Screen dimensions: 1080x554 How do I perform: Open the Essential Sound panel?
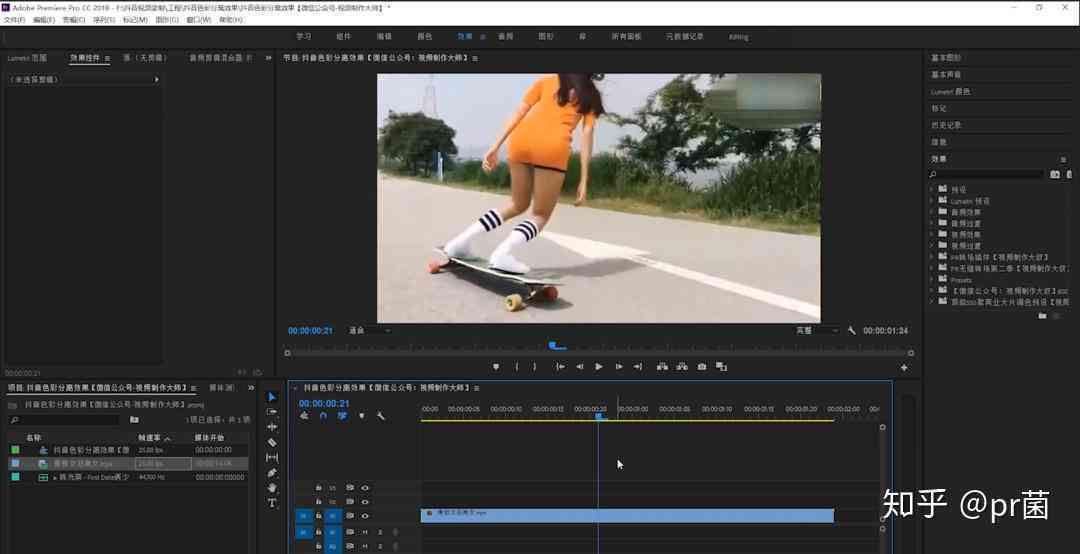pyautogui.click(x=946, y=74)
